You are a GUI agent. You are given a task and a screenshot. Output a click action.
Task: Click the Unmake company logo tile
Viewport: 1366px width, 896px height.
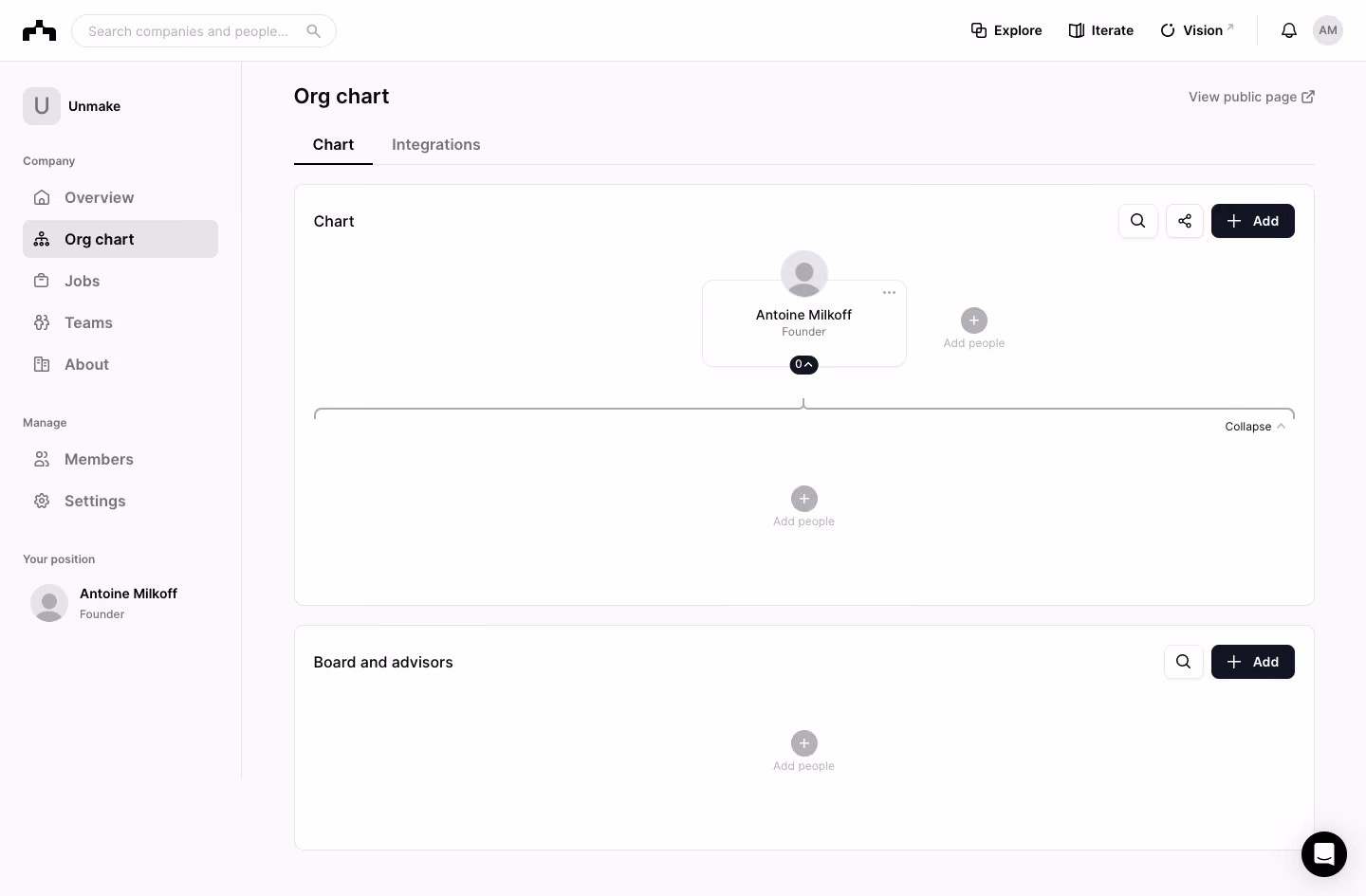point(42,106)
